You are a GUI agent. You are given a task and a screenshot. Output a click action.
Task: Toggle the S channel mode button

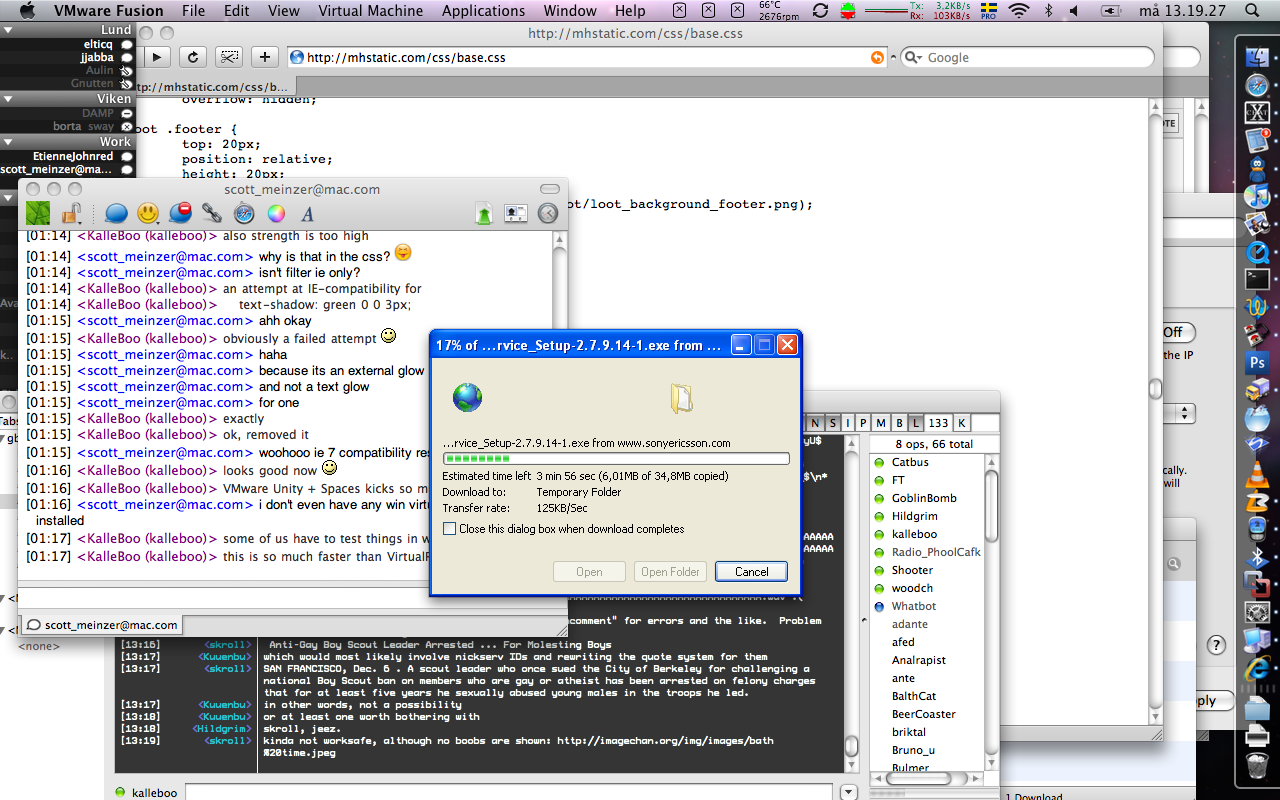[833, 423]
